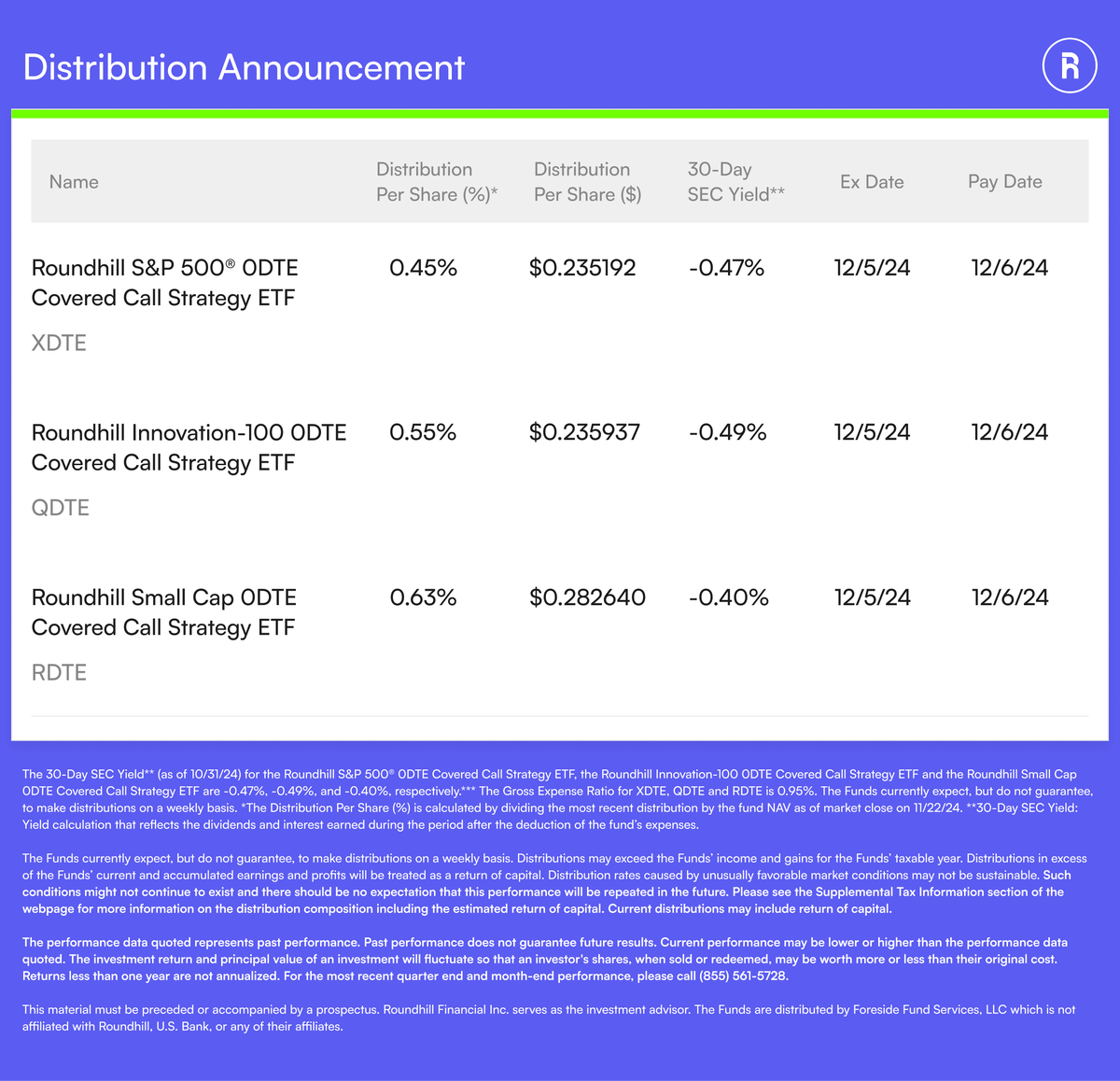Click the $0.235192 distribution amount
This screenshot has width=1120, height=1081.
(582, 268)
